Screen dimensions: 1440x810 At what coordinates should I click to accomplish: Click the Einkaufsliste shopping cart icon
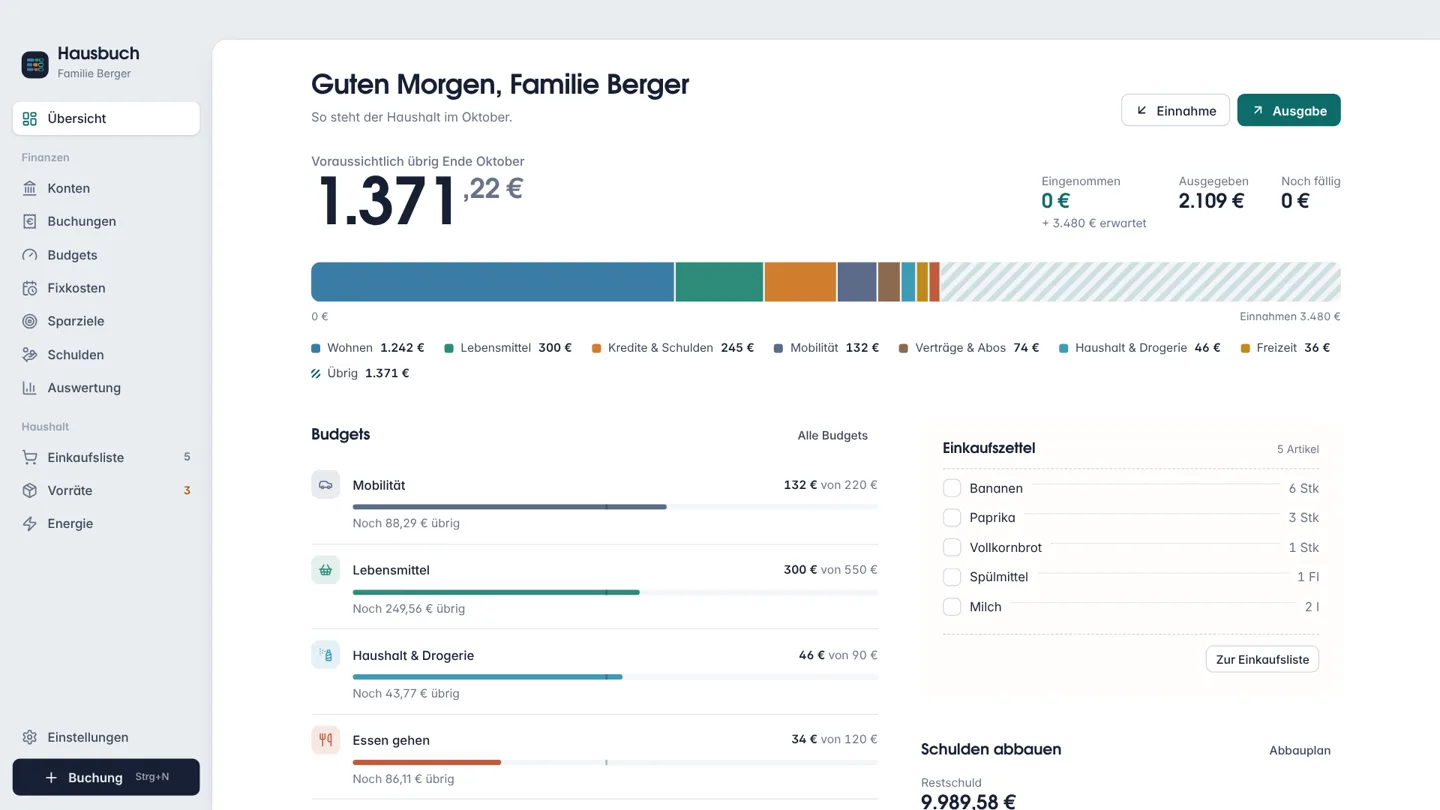30,457
